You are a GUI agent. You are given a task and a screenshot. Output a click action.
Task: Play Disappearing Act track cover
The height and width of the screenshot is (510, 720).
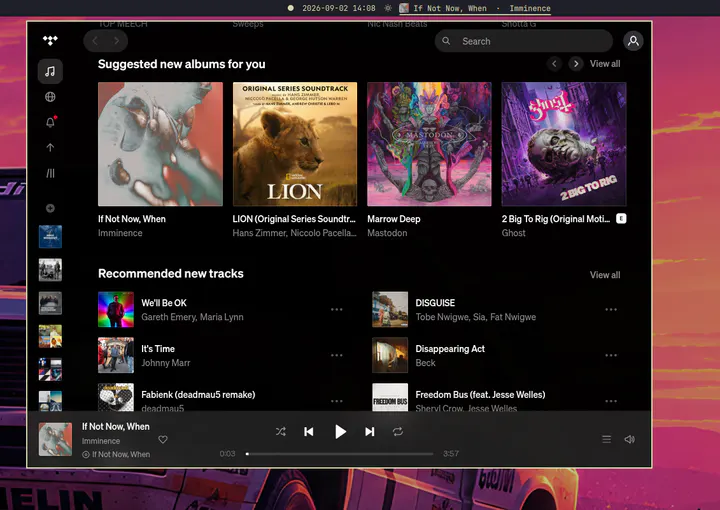[390, 355]
